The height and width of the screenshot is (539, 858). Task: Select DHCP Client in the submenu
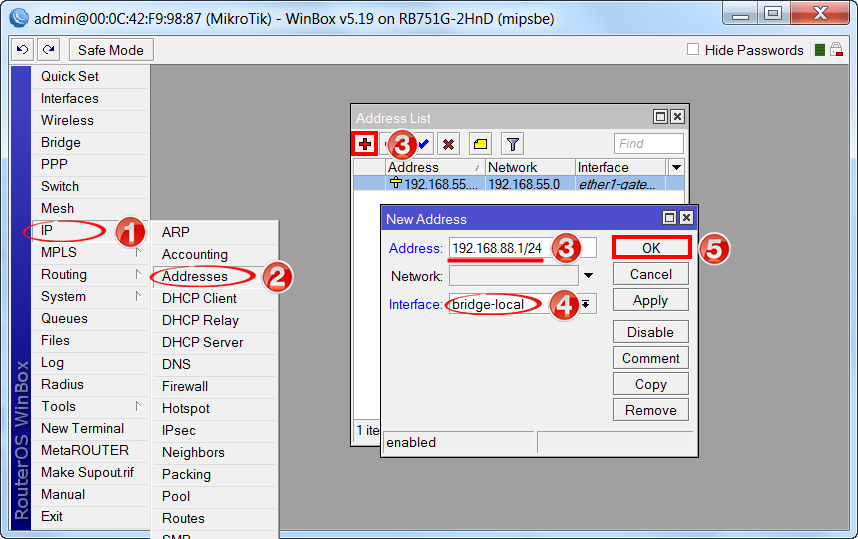click(214, 298)
